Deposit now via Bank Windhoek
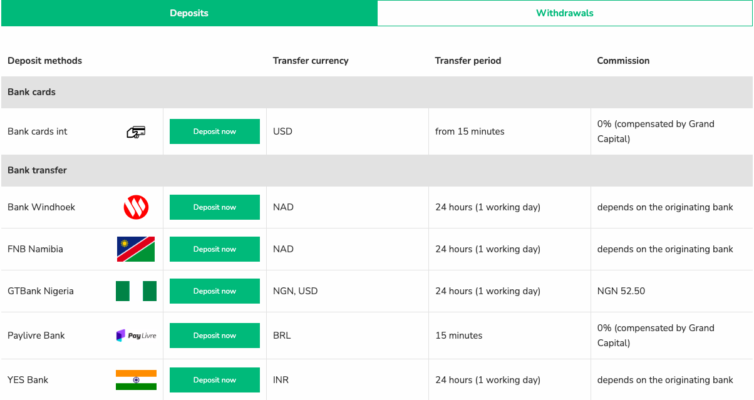Screen dimensions: 754x400 214,207
